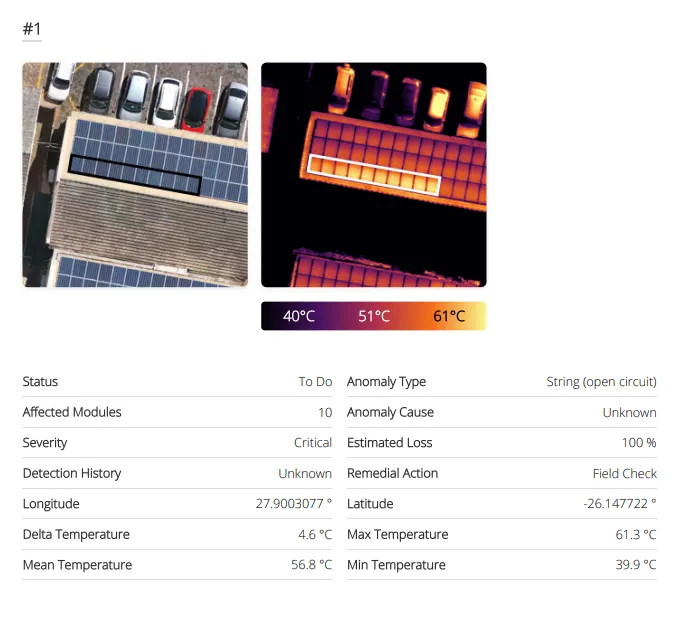Image resolution: width=679 pixels, height=621 pixels.
Task: Select the Delta Temperature label
Action: 76,534
